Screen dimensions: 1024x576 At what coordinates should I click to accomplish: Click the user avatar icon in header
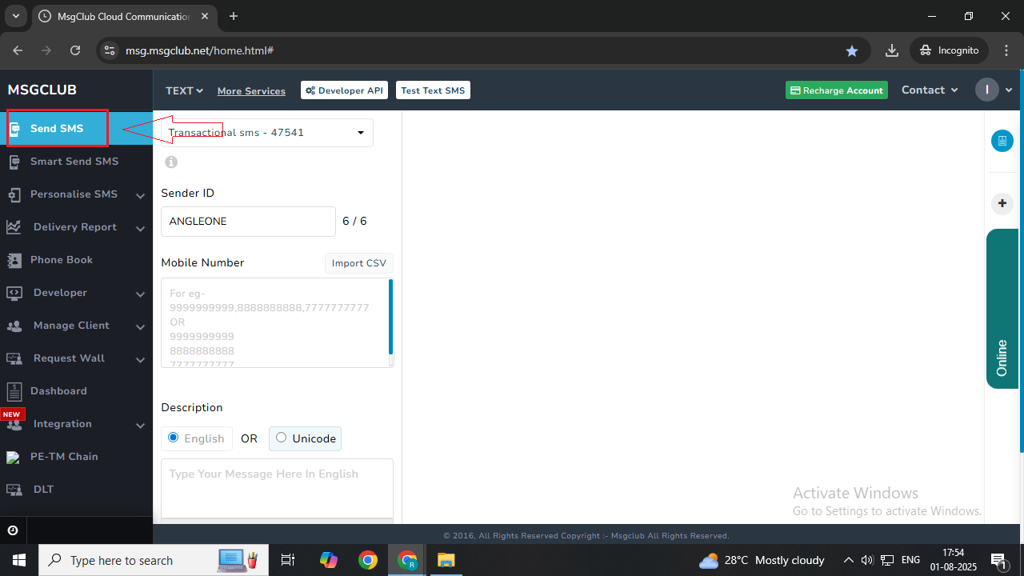[x=987, y=90]
